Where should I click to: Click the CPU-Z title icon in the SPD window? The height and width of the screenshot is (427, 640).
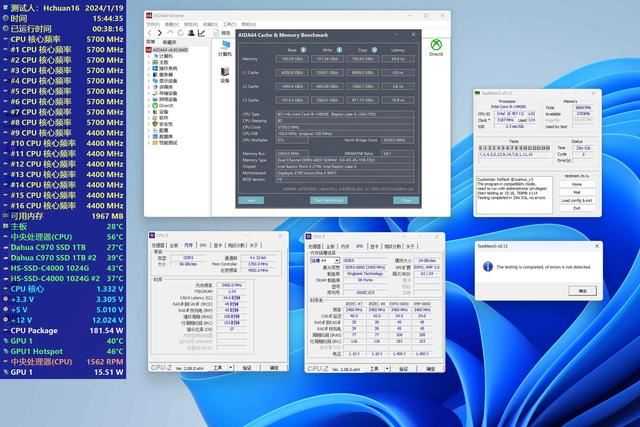309,236
